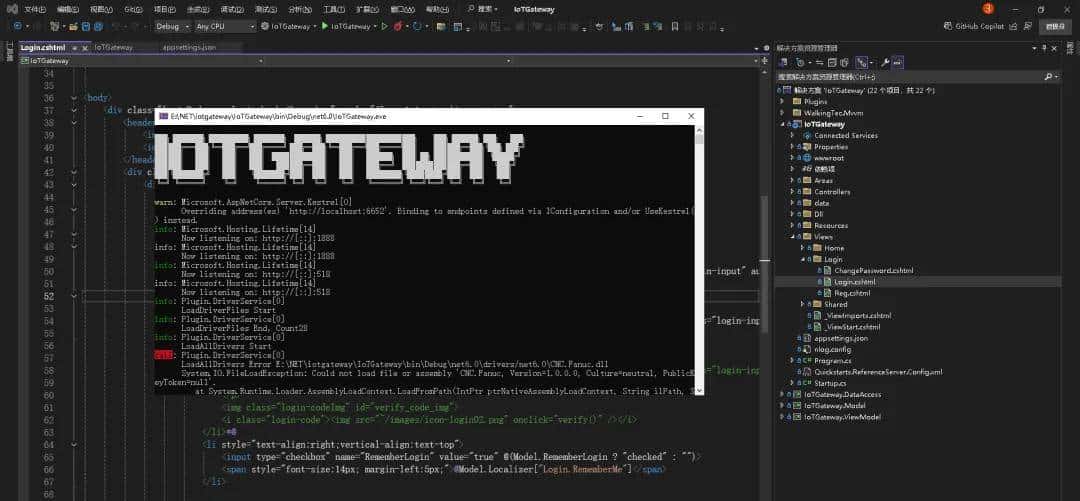
Task: Click the search magnifier in Solution Explorer
Action: coord(1048,76)
